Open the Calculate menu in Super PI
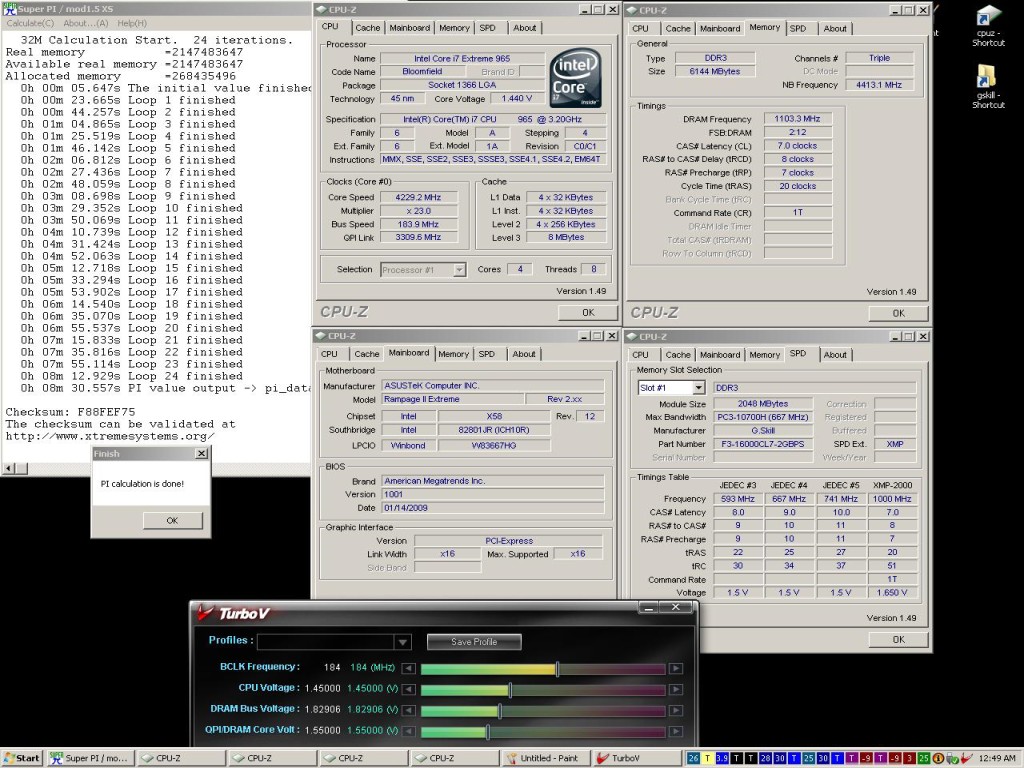The width and height of the screenshot is (1024, 768). pyautogui.click(x=30, y=23)
